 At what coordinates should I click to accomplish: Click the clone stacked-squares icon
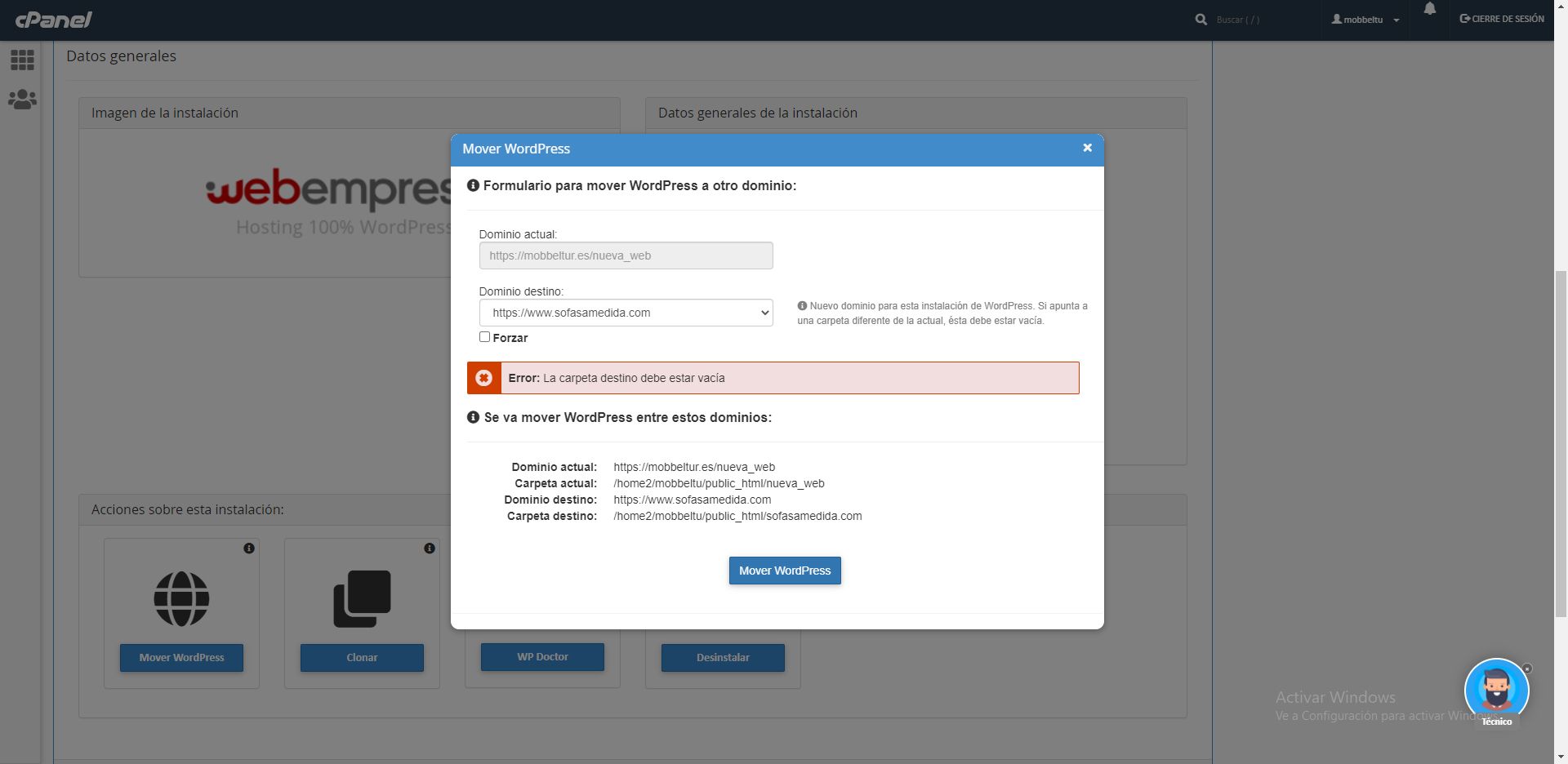[x=362, y=598]
